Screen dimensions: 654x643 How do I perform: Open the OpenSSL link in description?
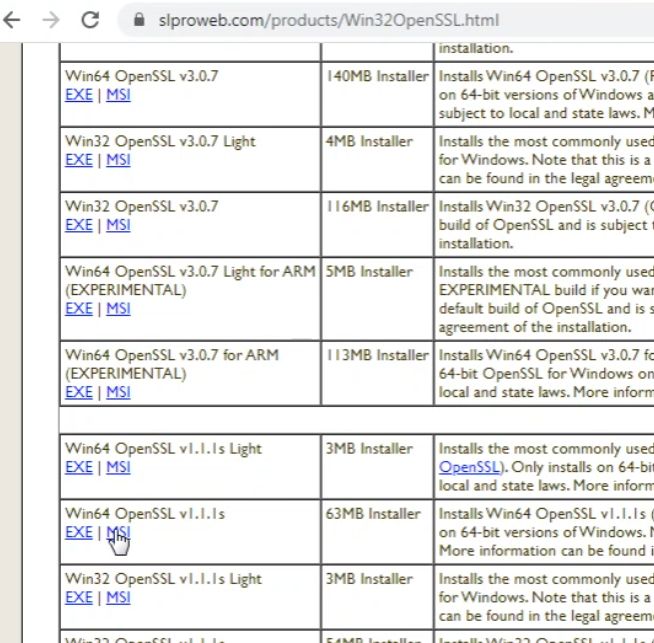(469, 467)
